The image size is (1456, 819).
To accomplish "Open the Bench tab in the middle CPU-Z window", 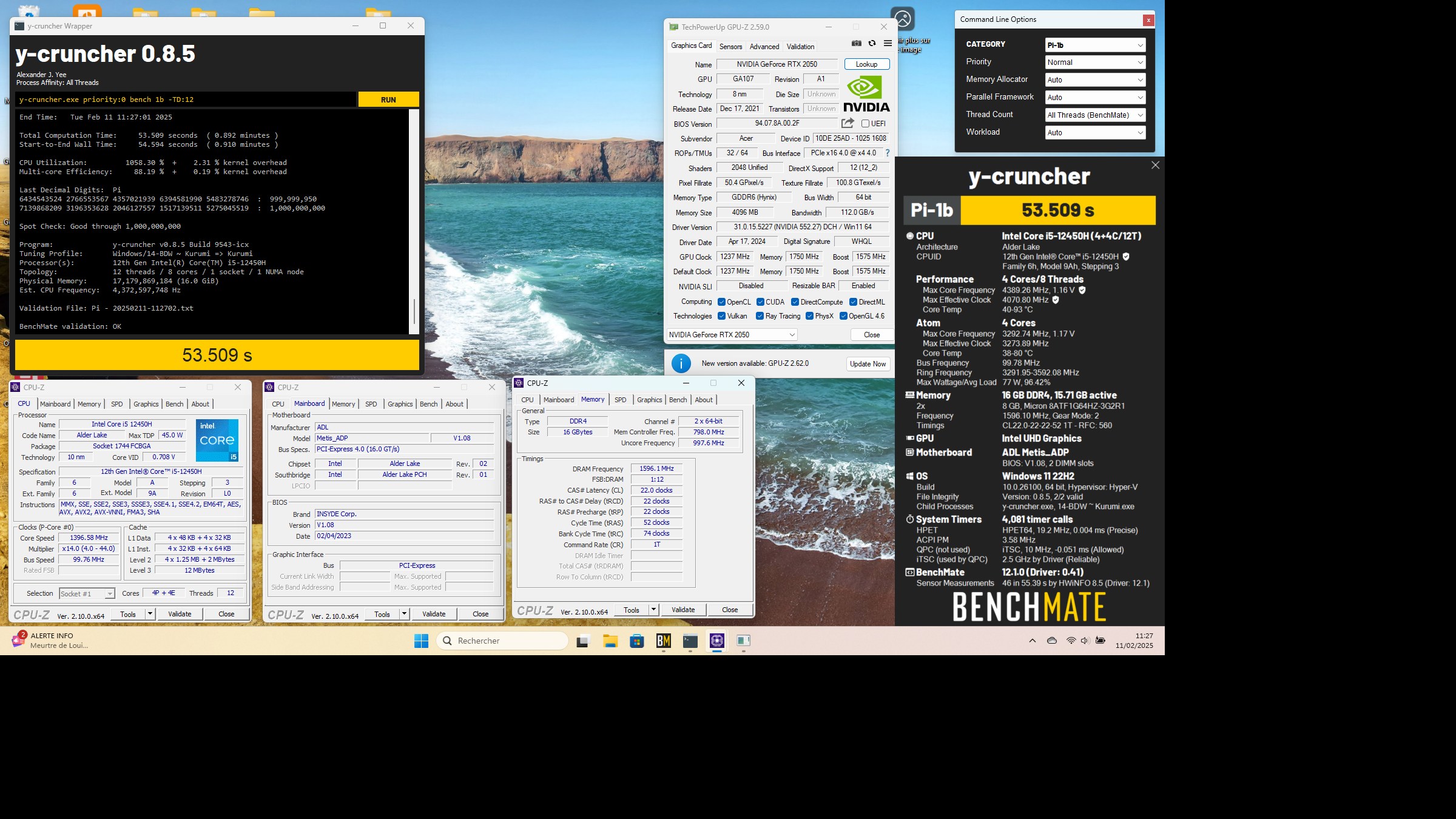I will click(x=428, y=404).
